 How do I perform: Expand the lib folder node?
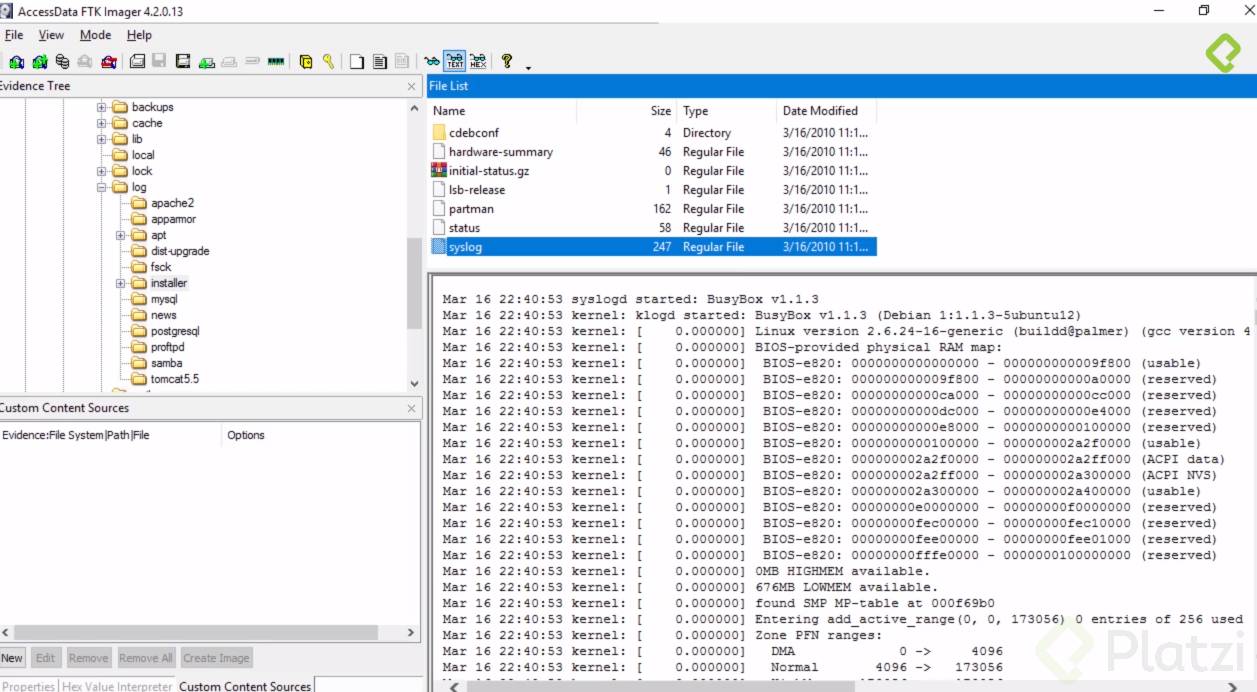click(101, 139)
